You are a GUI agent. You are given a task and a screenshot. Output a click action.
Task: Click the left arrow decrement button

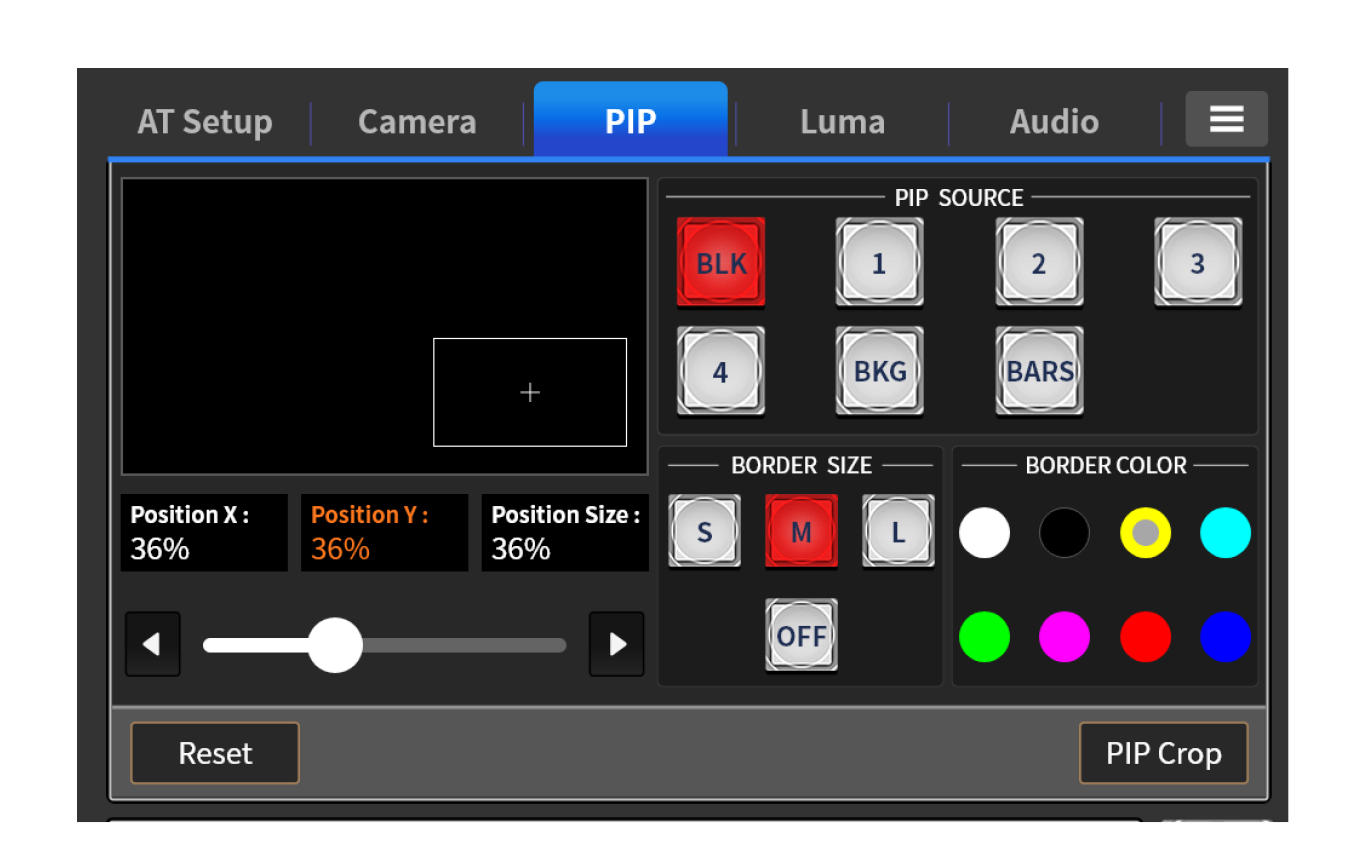(x=153, y=644)
